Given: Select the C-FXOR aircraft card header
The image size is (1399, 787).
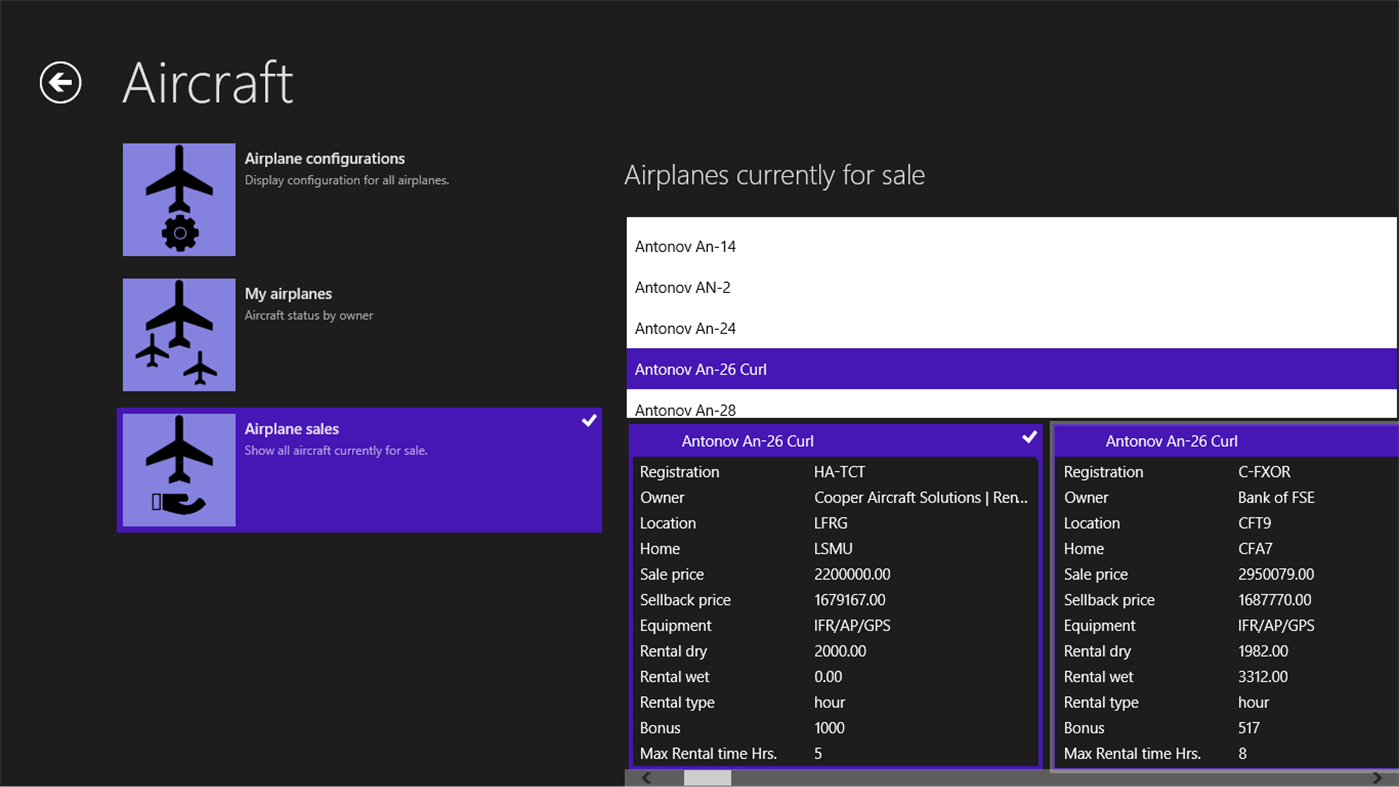Looking at the screenshot, I should pos(1171,441).
